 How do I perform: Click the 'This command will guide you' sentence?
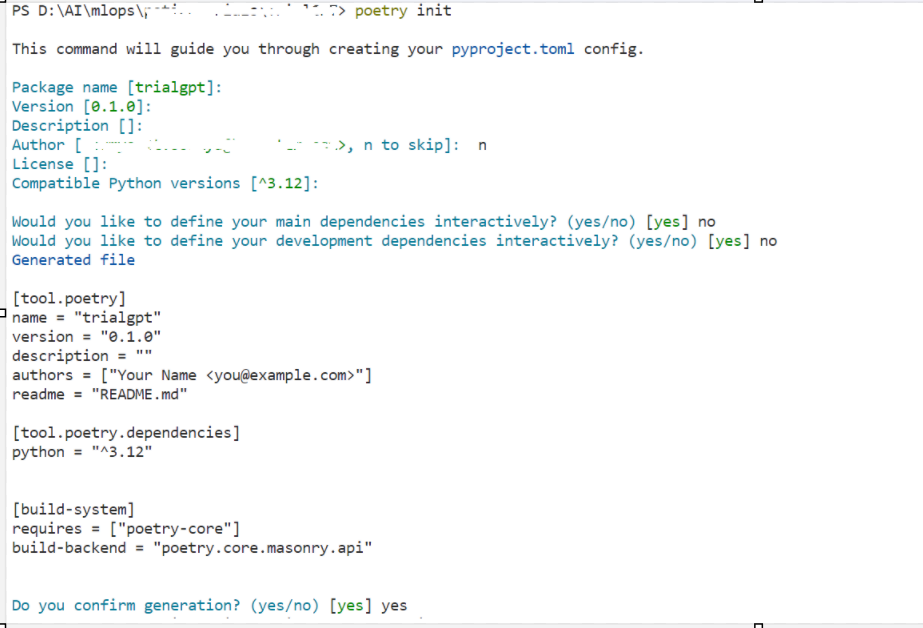pyautogui.click(x=328, y=49)
